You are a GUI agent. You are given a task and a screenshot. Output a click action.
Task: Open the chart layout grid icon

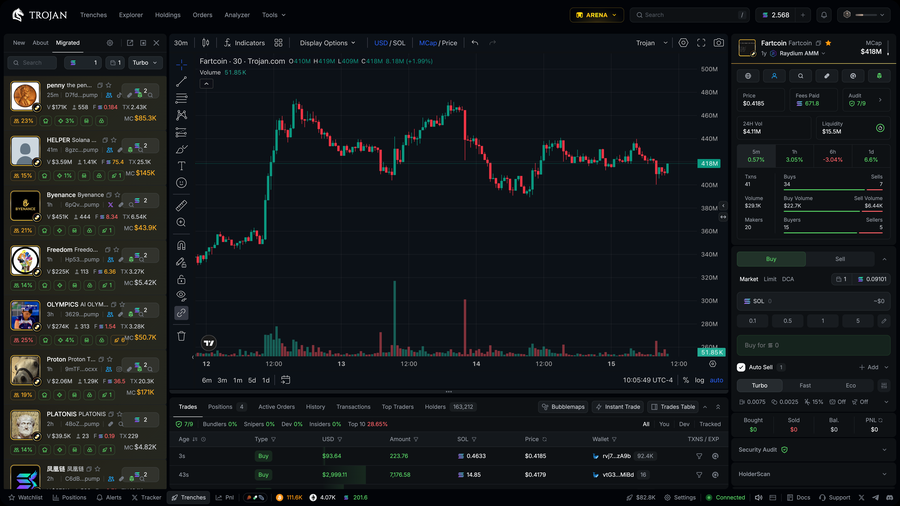tap(278, 42)
